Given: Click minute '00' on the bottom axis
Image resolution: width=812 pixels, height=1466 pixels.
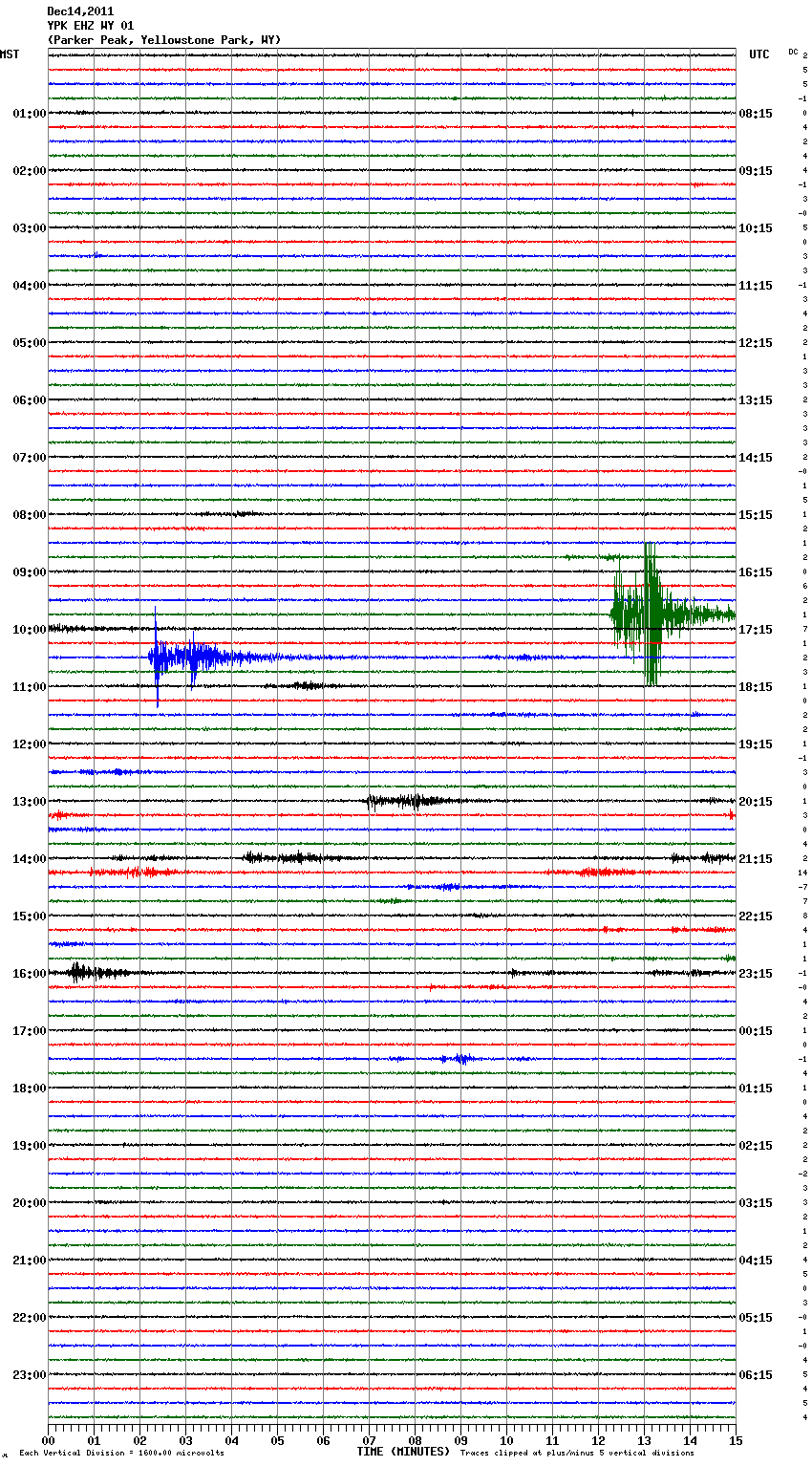Looking at the screenshot, I should pos(48,1440).
